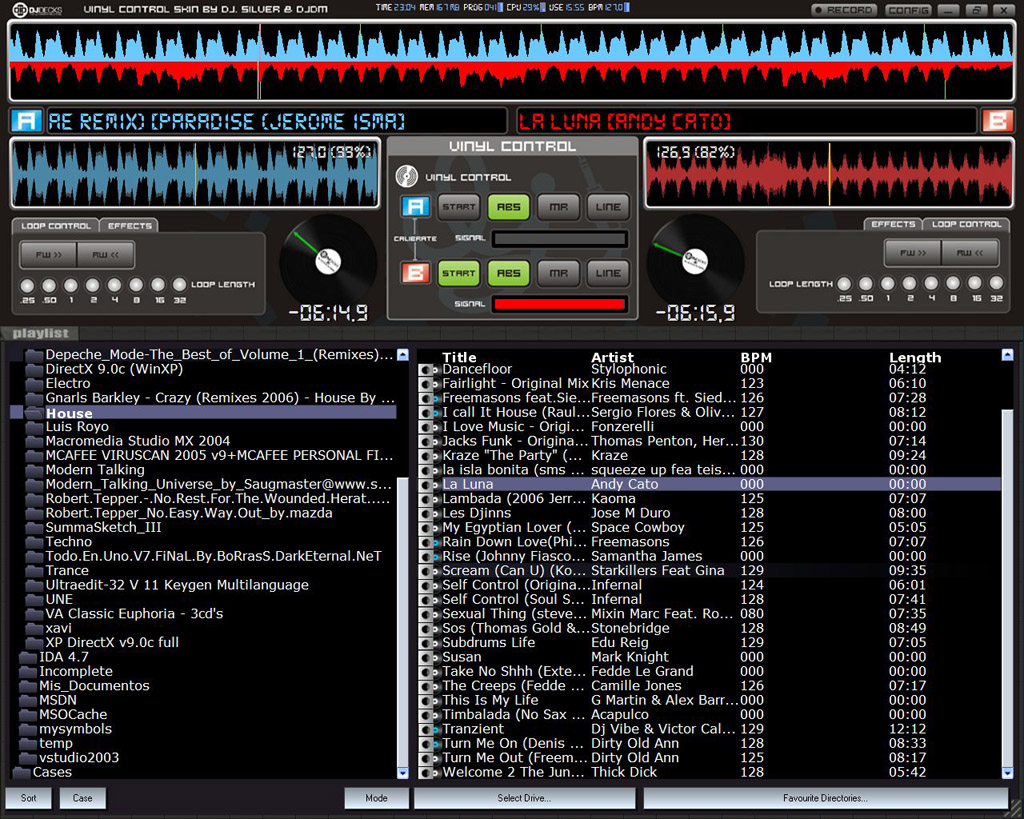
Task: Toggle deck B LINE button
Action: point(608,274)
